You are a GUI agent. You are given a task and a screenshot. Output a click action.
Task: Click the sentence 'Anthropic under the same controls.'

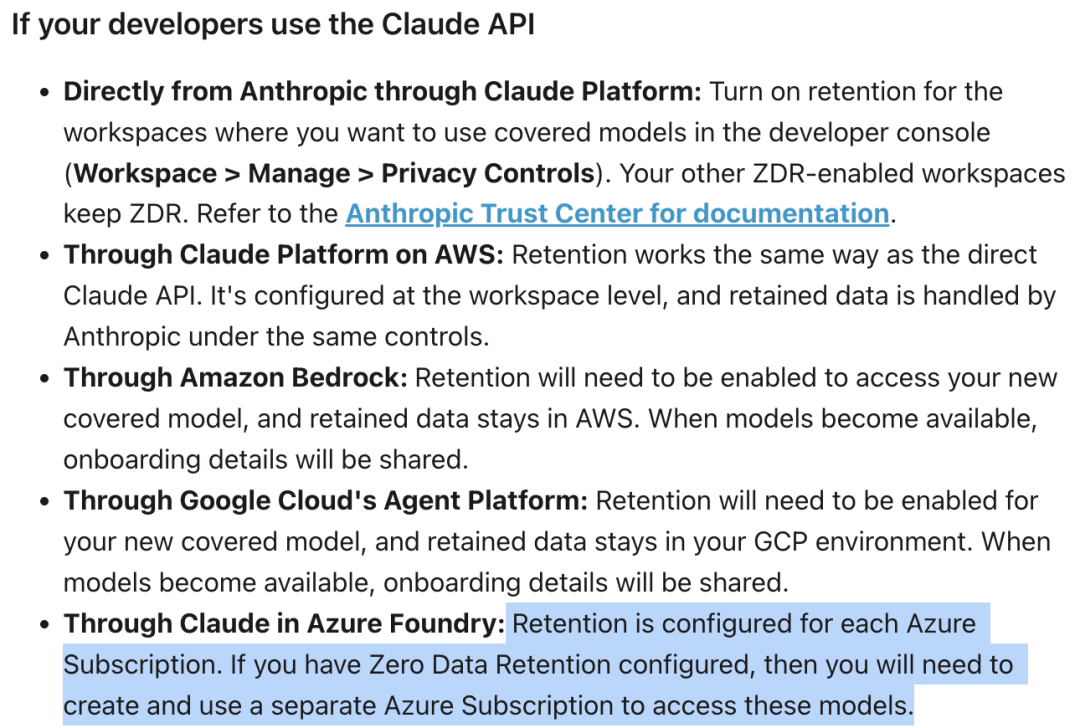276,337
